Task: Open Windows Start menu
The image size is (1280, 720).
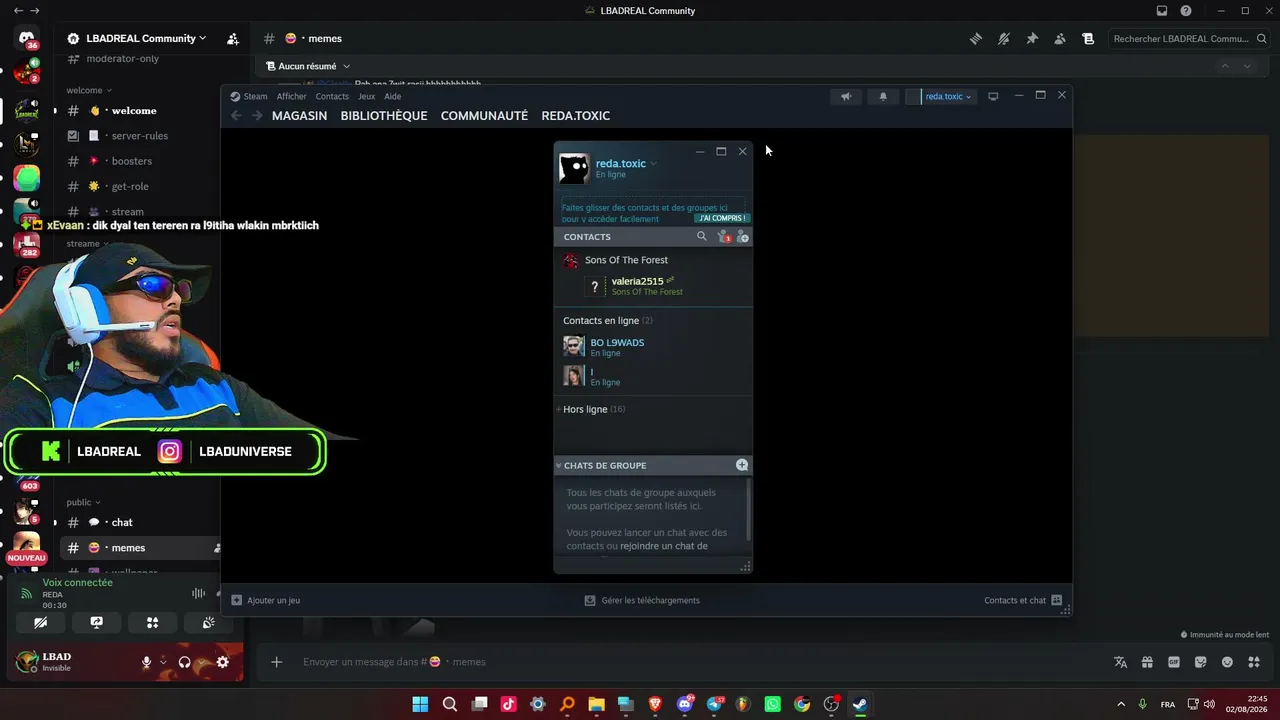Action: tap(420, 704)
